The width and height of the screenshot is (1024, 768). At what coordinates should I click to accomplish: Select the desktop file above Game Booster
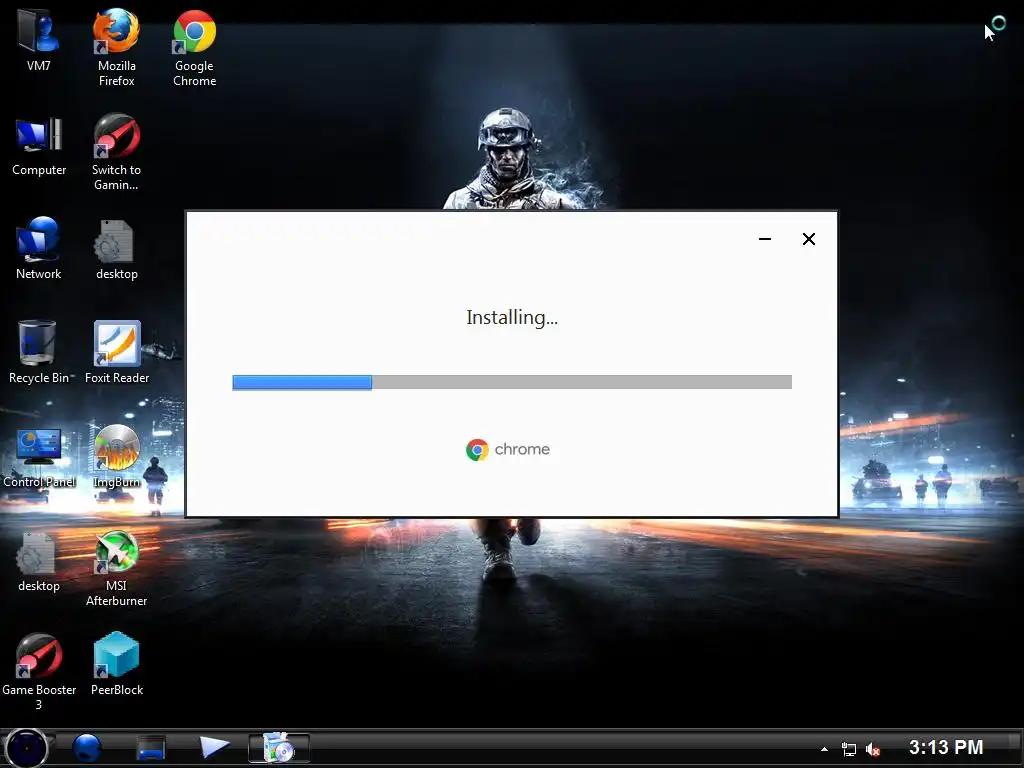[x=39, y=562]
